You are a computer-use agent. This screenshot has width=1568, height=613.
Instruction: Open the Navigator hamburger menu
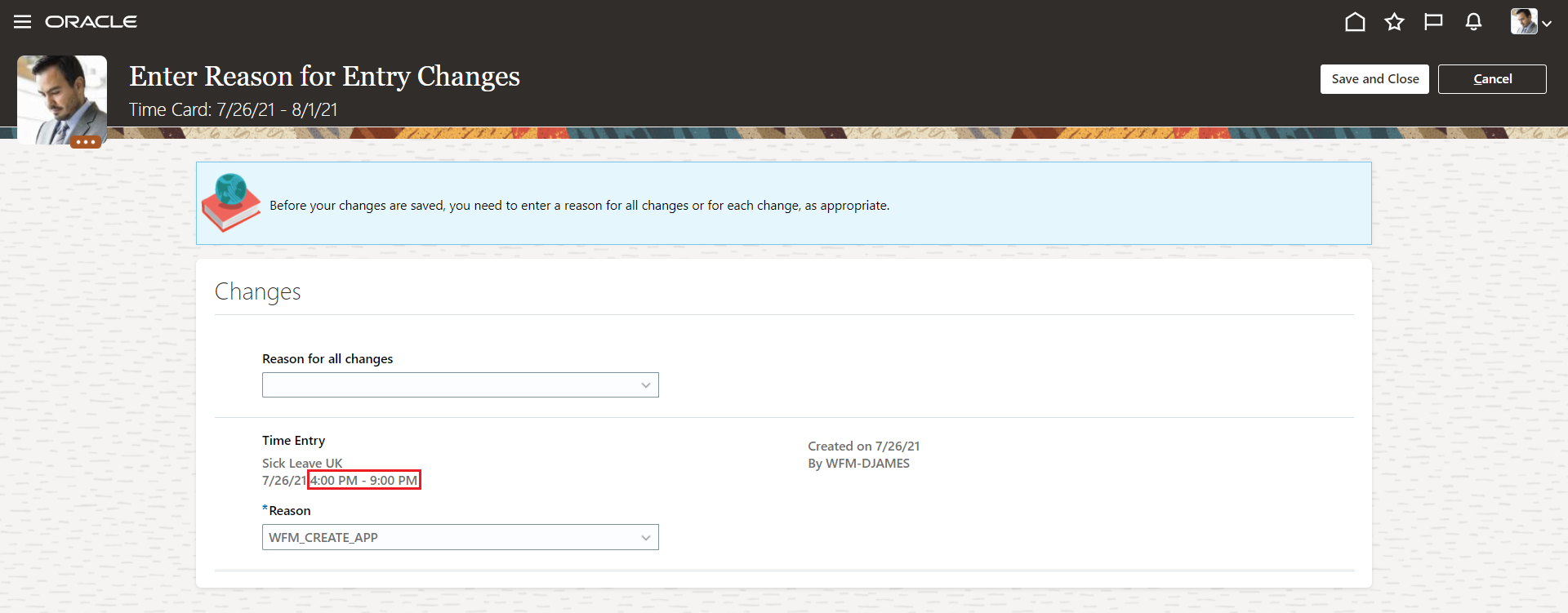coord(22,22)
